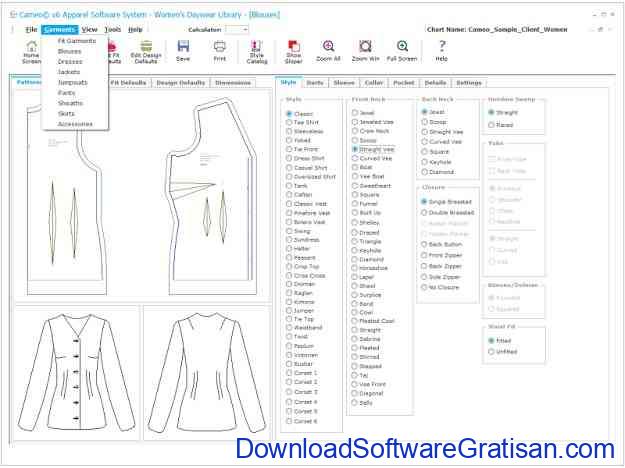Click the Zoom All magnifier
Screen dimensions: 625x468
pos(328,51)
